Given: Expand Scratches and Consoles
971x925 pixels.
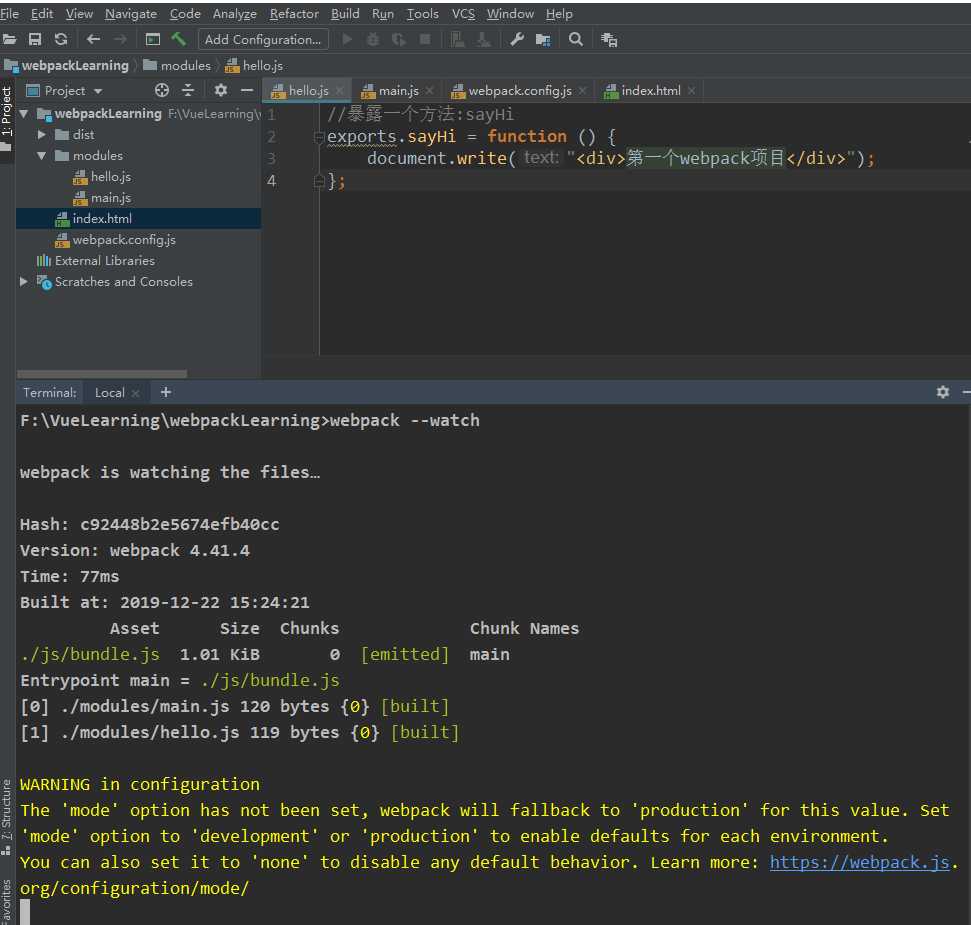Looking at the screenshot, I should pyautogui.click(x=24, y=282).
